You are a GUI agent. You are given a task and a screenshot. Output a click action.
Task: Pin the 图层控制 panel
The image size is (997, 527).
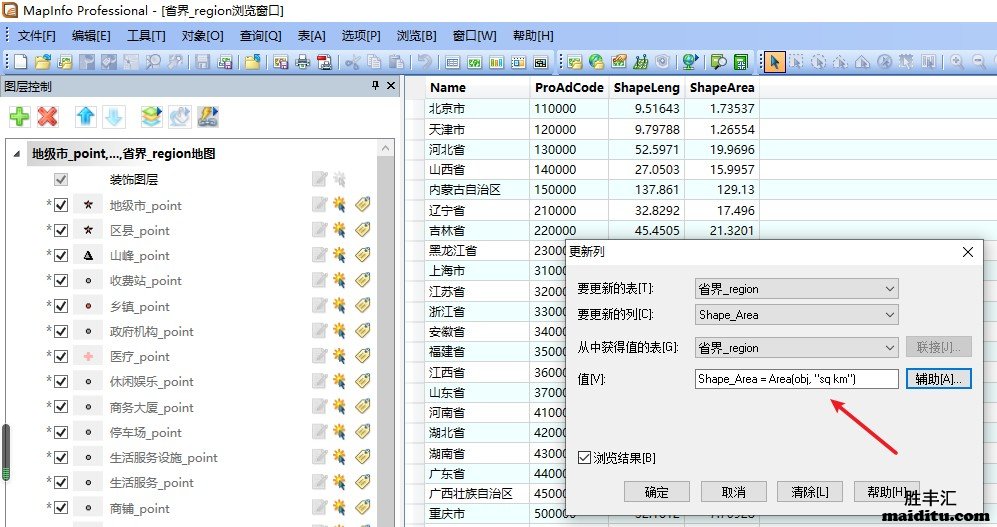(376, 85)
